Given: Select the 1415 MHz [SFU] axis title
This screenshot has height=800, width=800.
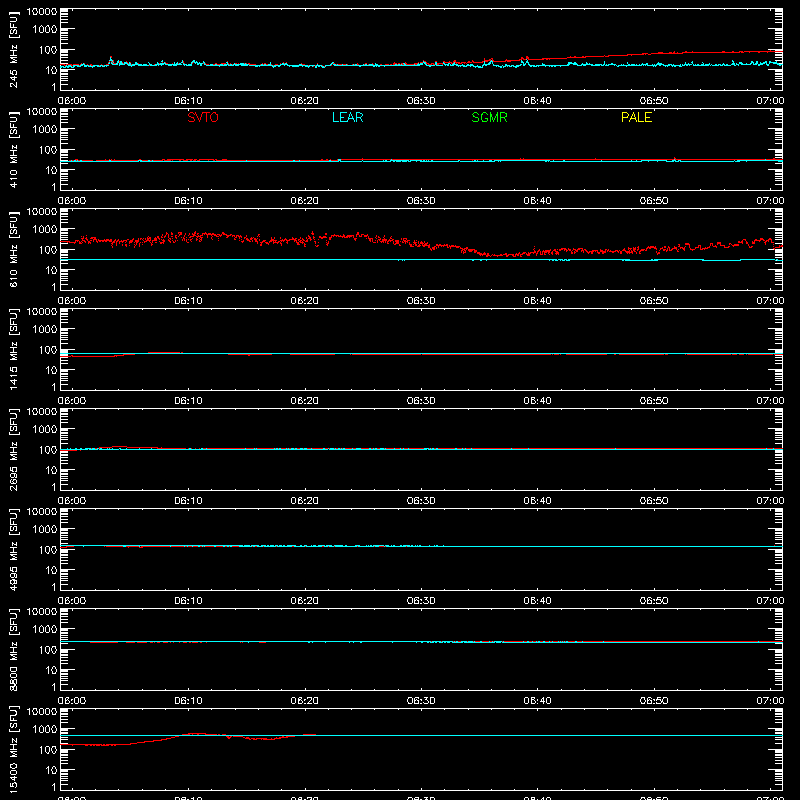Looking at the screenshot, I should [x=13, y=349].
